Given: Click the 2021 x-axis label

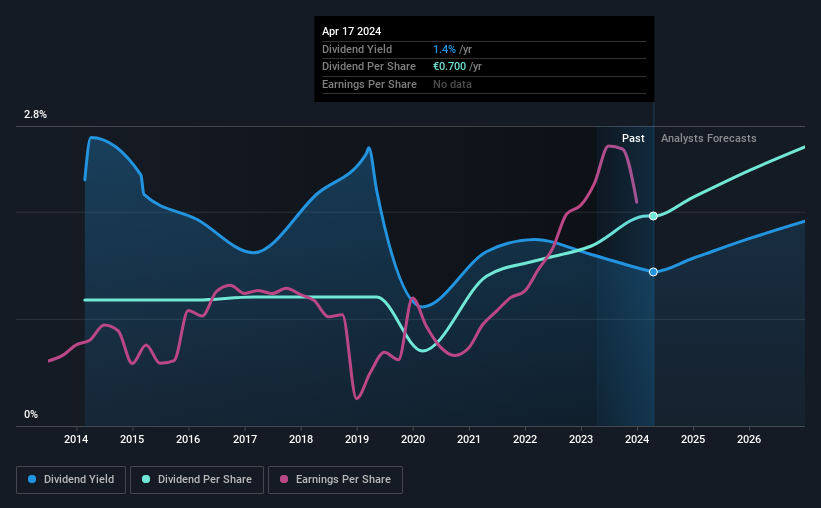Looking at the screenshot, I should coord(469,439).
